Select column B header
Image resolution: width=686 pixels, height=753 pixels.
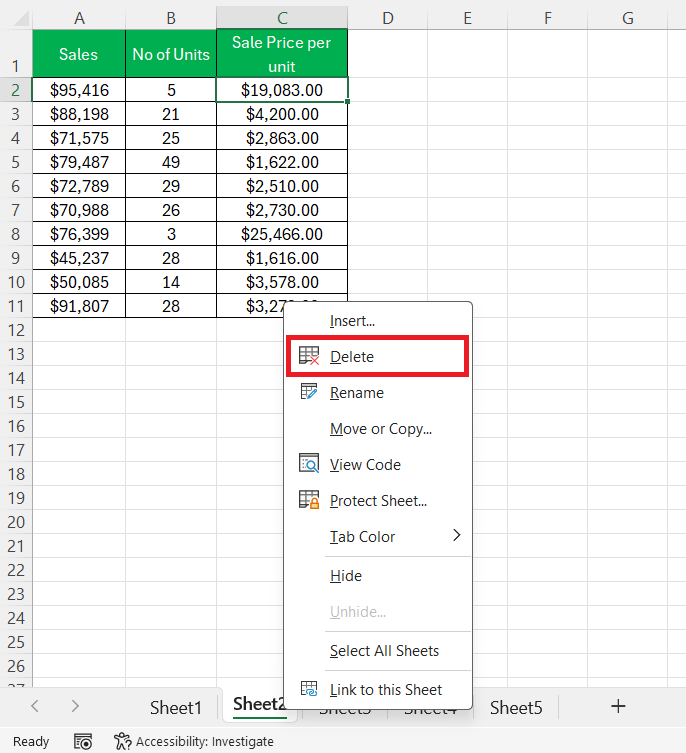click(x=171, y=18)
